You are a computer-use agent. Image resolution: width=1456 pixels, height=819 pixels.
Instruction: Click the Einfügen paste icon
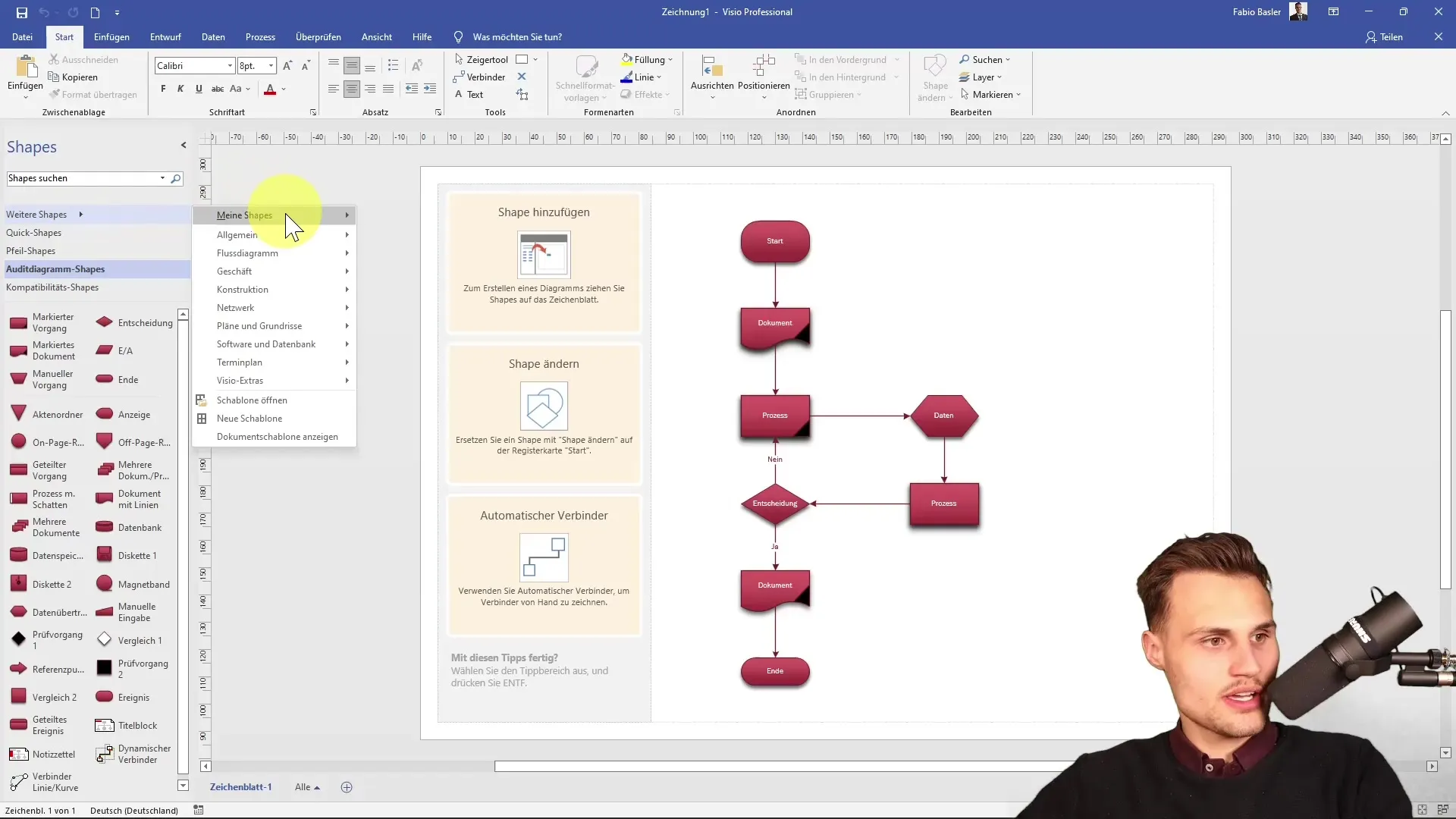click(x=25, y=68)
